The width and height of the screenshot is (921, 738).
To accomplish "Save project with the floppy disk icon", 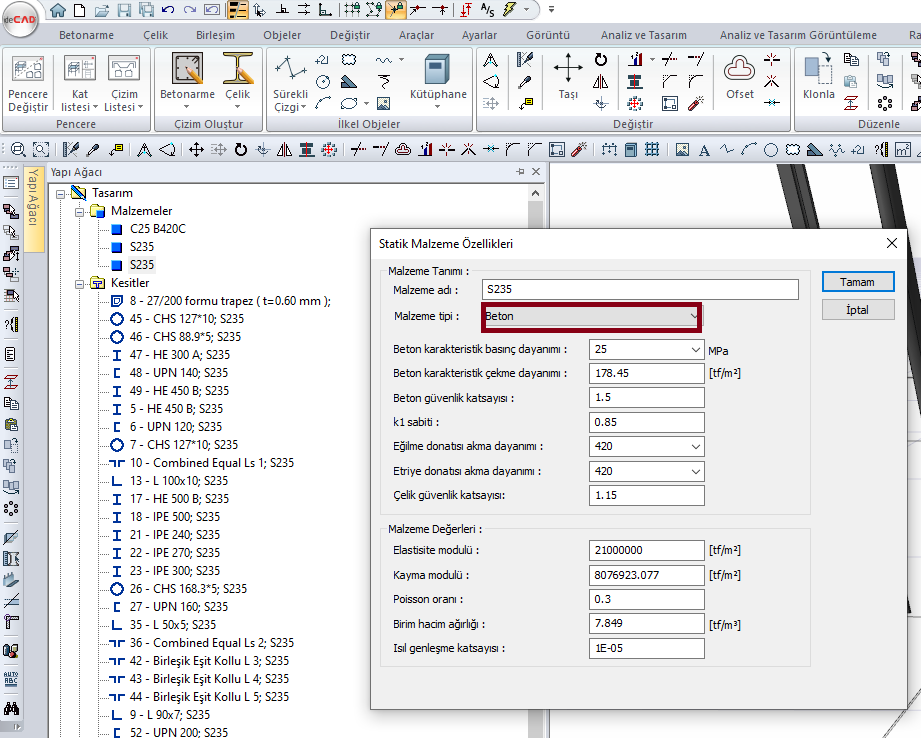I will (x=124, y=9).
